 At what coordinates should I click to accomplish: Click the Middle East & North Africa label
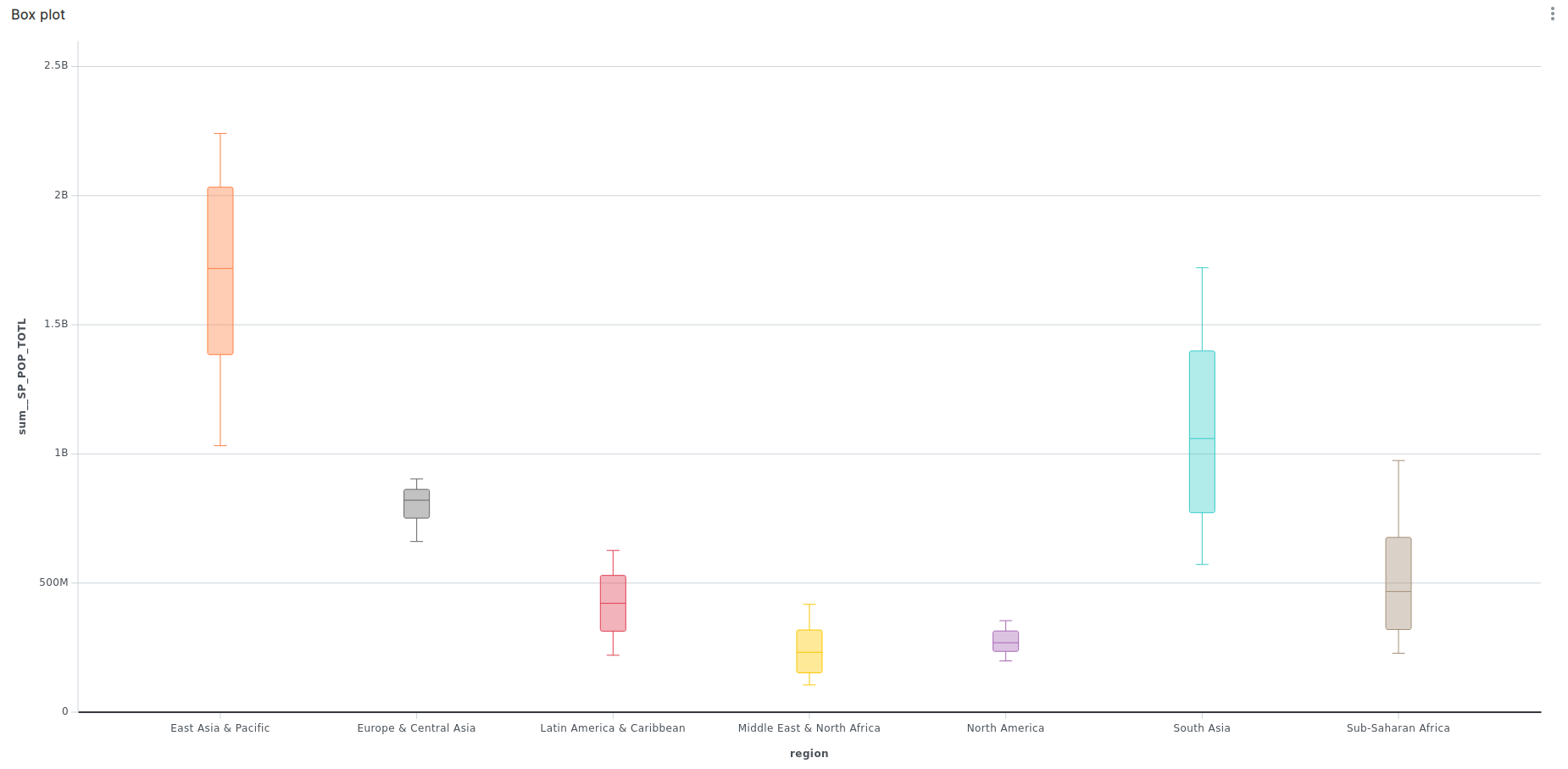(809, 728)
